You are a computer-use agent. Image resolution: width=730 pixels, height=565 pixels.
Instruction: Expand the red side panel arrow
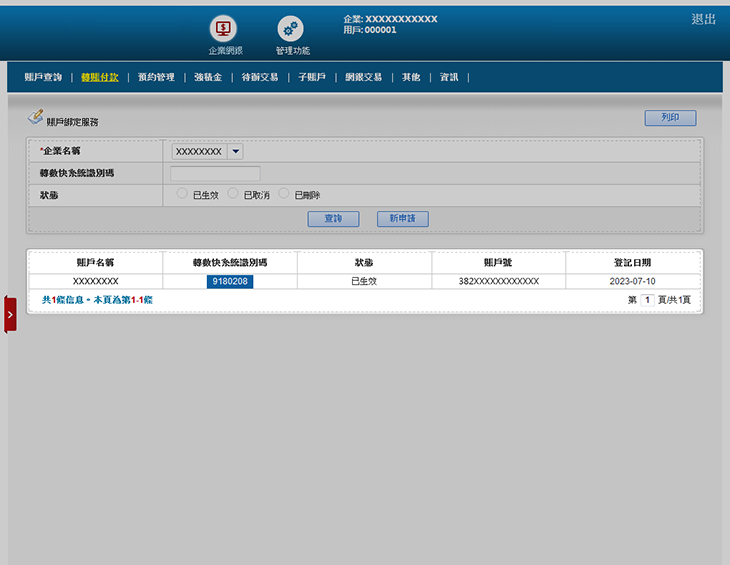coord(10,314)
